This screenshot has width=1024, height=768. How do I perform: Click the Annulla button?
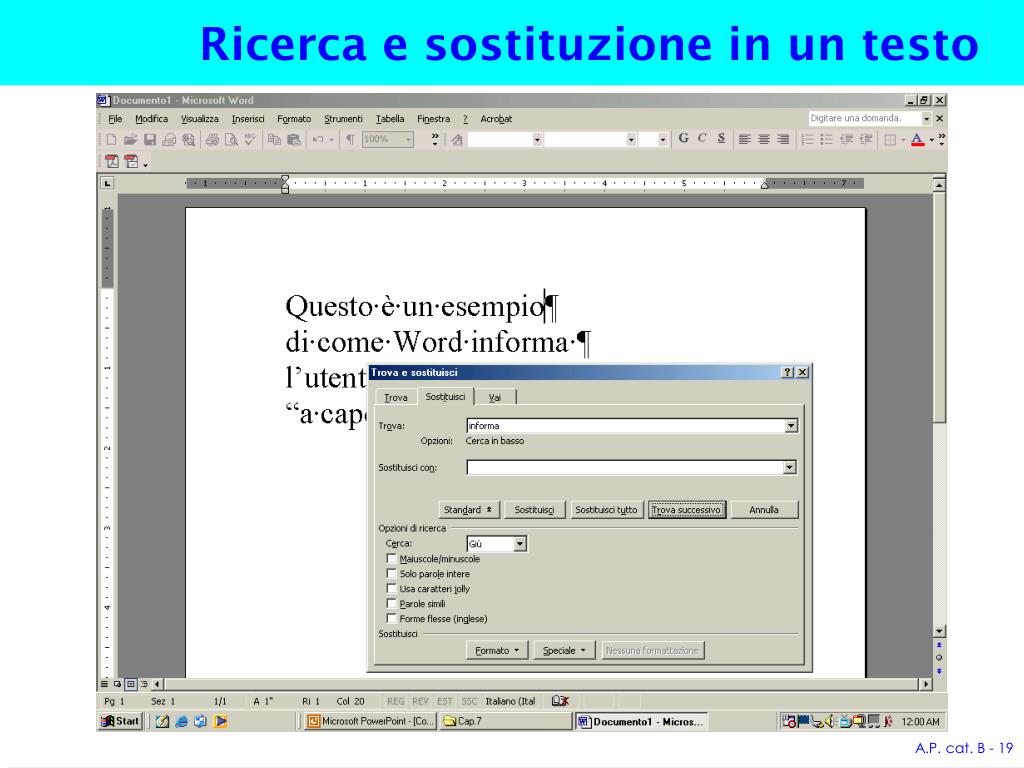pyautogui.click(x=764, y=510)
